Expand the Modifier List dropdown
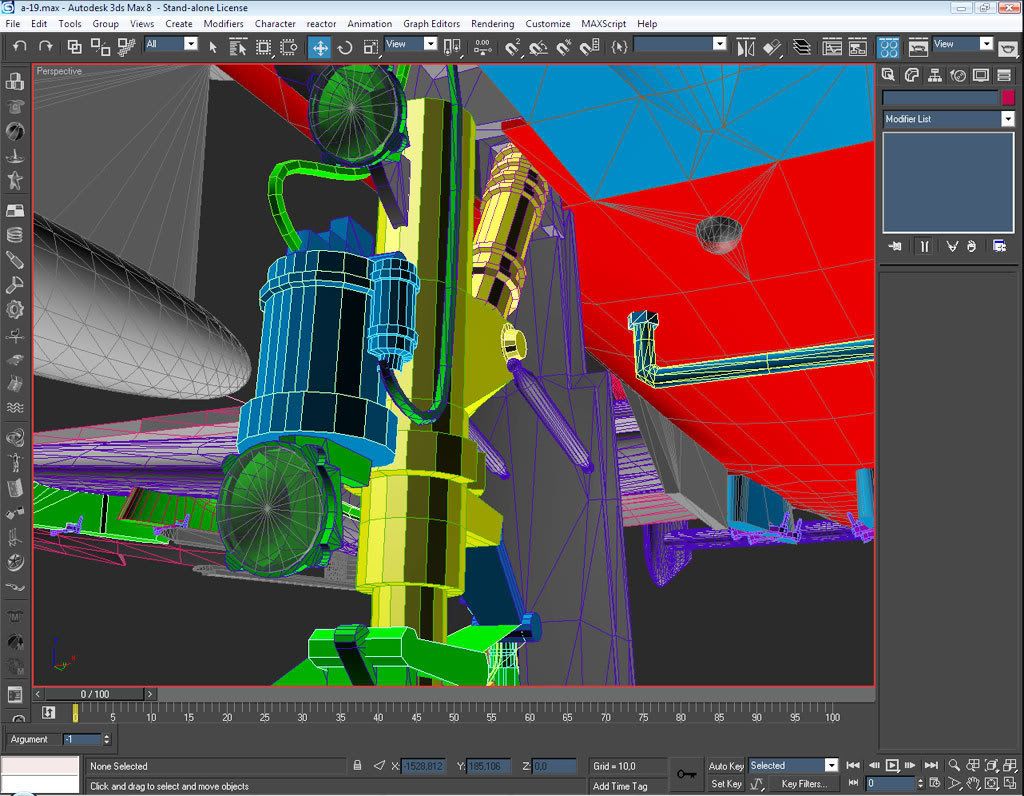 [x=1007, y=119]
